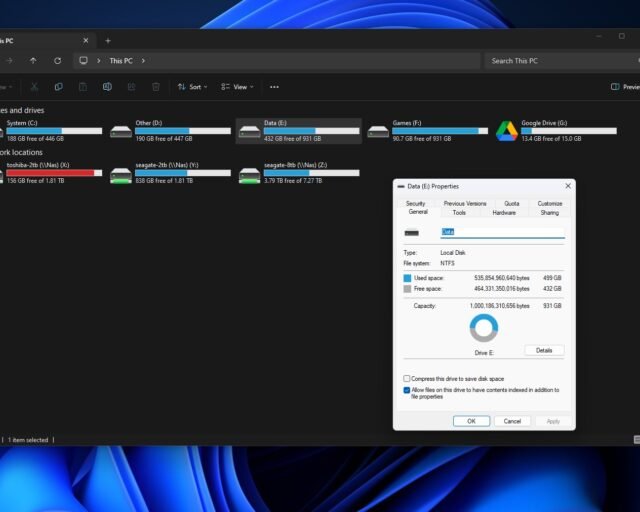Screen dimensions: 640x512
Task: Click '190 GB free of 447 GB' text
Action: [x=164, y=139]
